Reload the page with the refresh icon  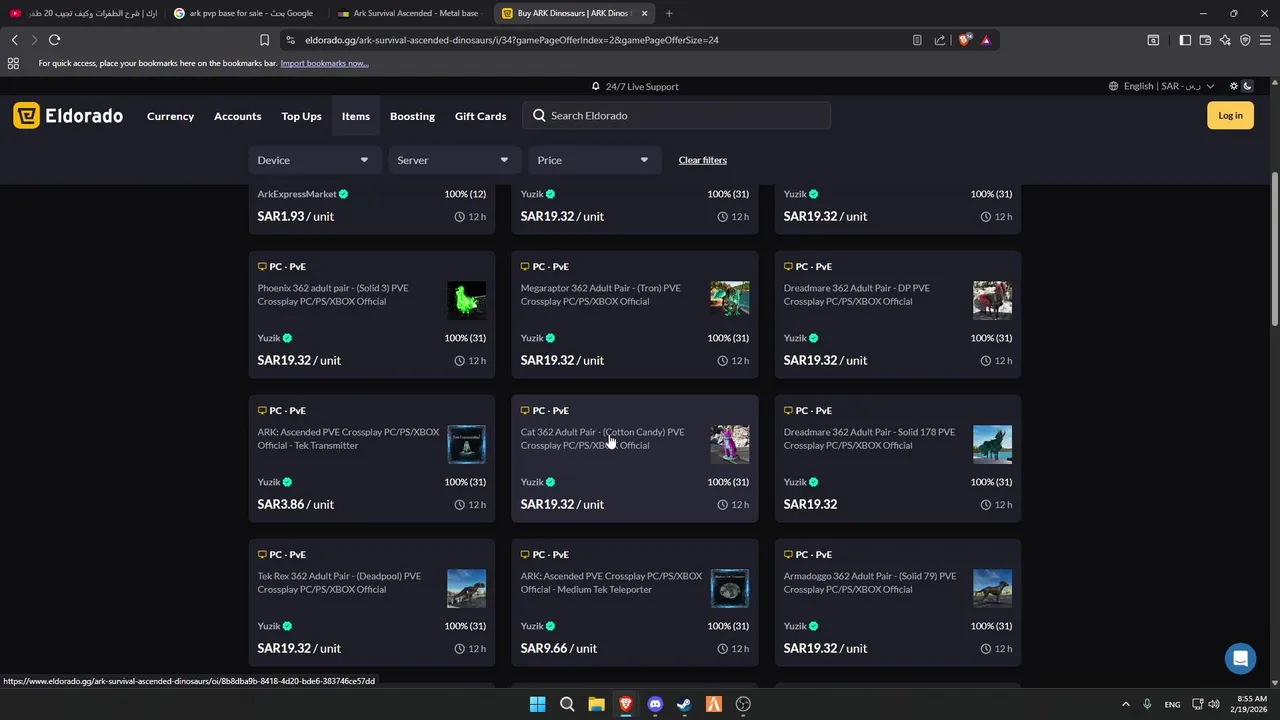(x=54, y=40)
